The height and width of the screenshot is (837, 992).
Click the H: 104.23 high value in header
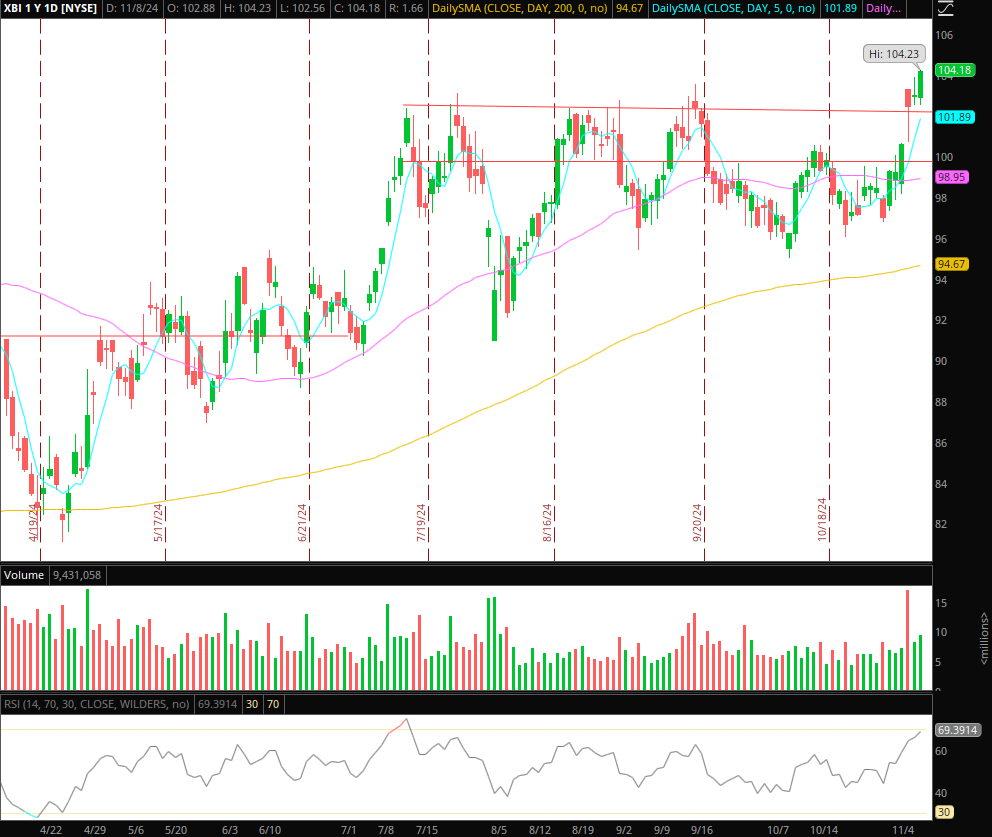pyautogui.click(x=247, y=8)
